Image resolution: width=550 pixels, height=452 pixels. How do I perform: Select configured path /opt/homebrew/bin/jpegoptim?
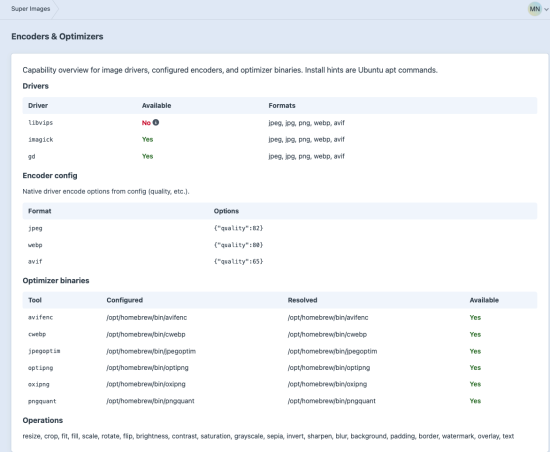[x=151, y=351]
